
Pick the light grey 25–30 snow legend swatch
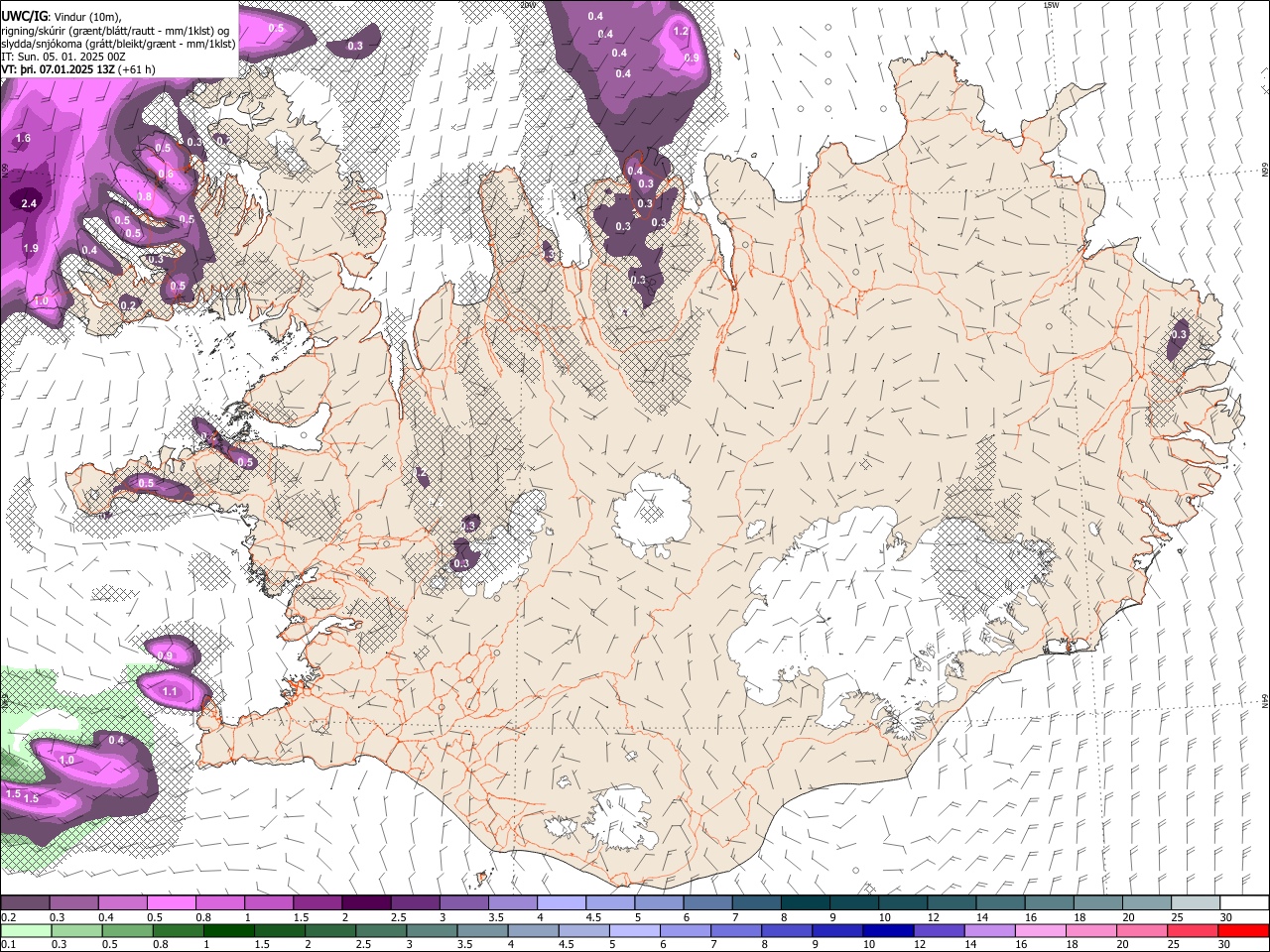(x=1196, y=903)
